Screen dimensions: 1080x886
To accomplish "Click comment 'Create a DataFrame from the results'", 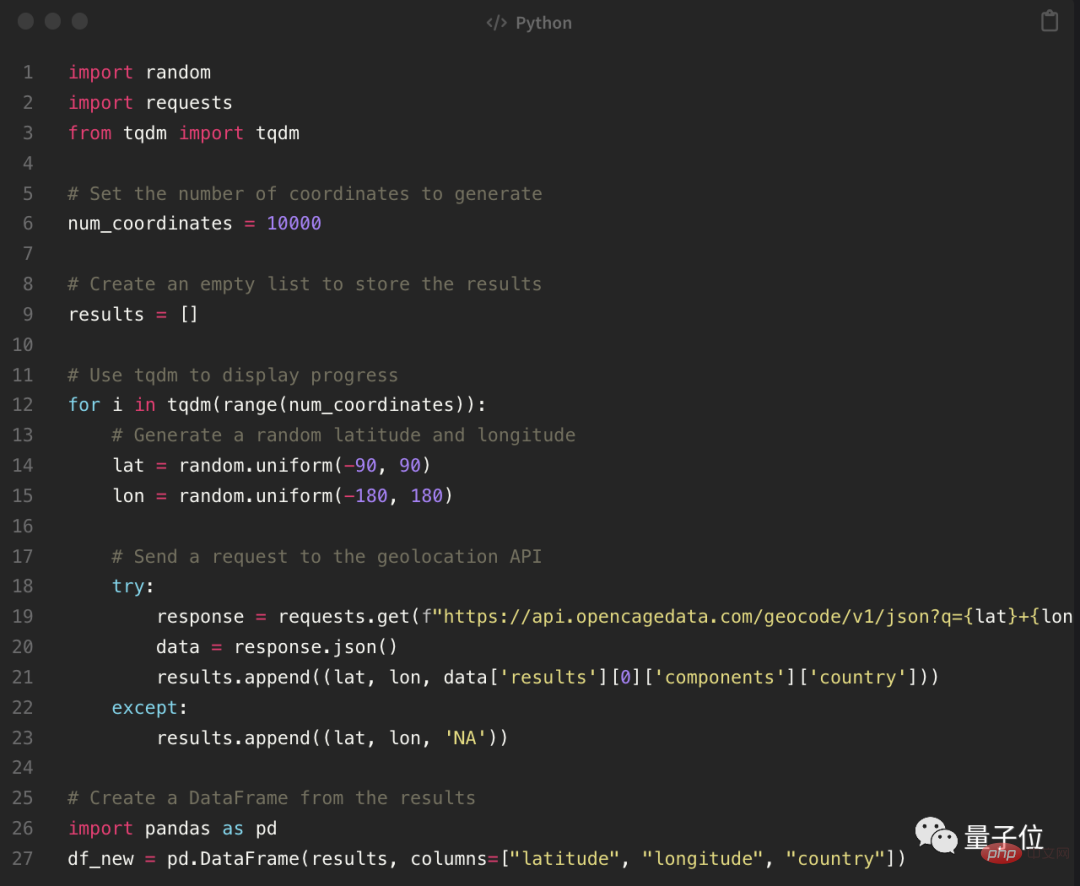I will 271,798.
